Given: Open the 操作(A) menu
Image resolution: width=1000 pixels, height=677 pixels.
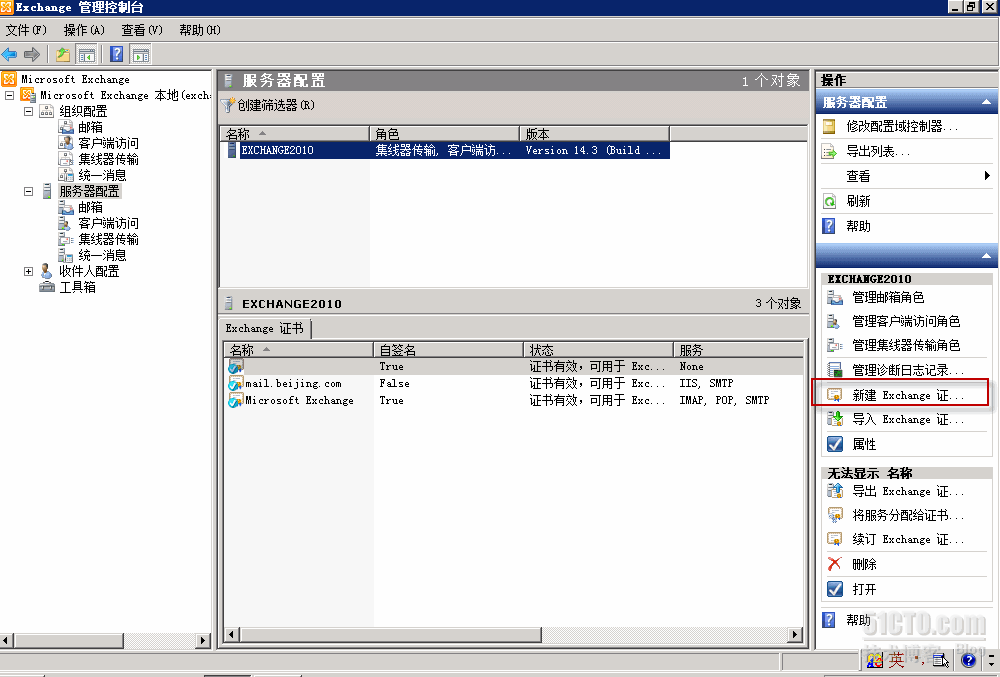Looking at the screenshot, I should pos(84,30).
